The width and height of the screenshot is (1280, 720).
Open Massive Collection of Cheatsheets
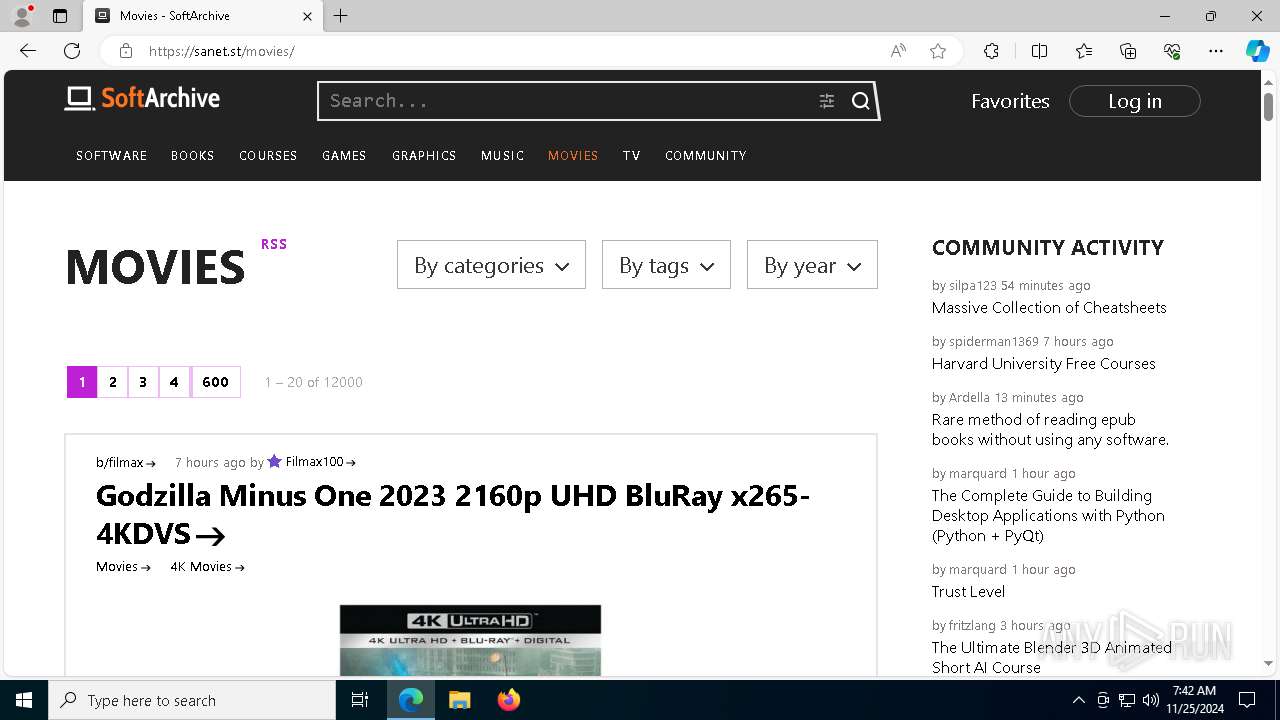1049,308
